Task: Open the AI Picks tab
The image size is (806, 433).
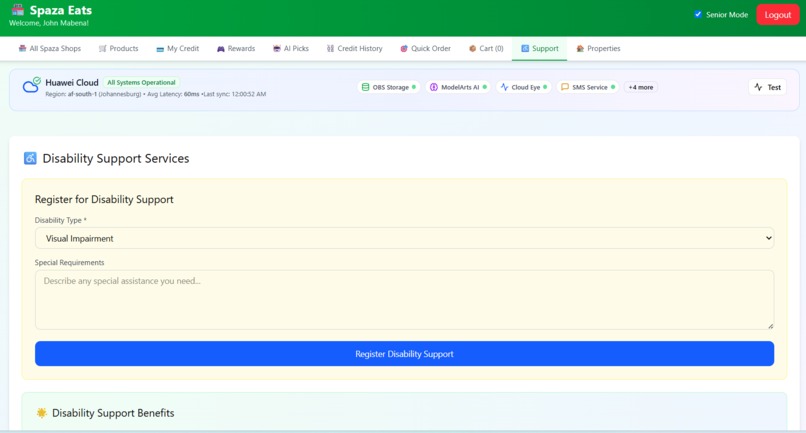Action: [x=290, y=48]
